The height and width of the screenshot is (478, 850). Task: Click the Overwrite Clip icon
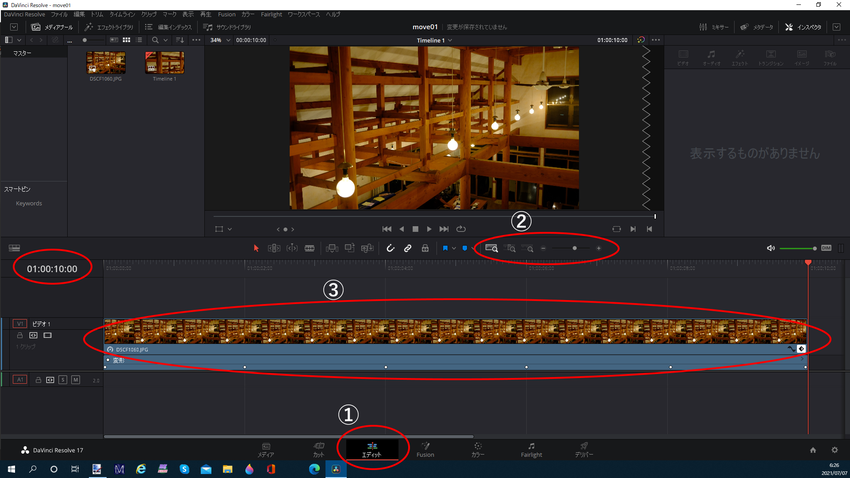coord(350,248)
